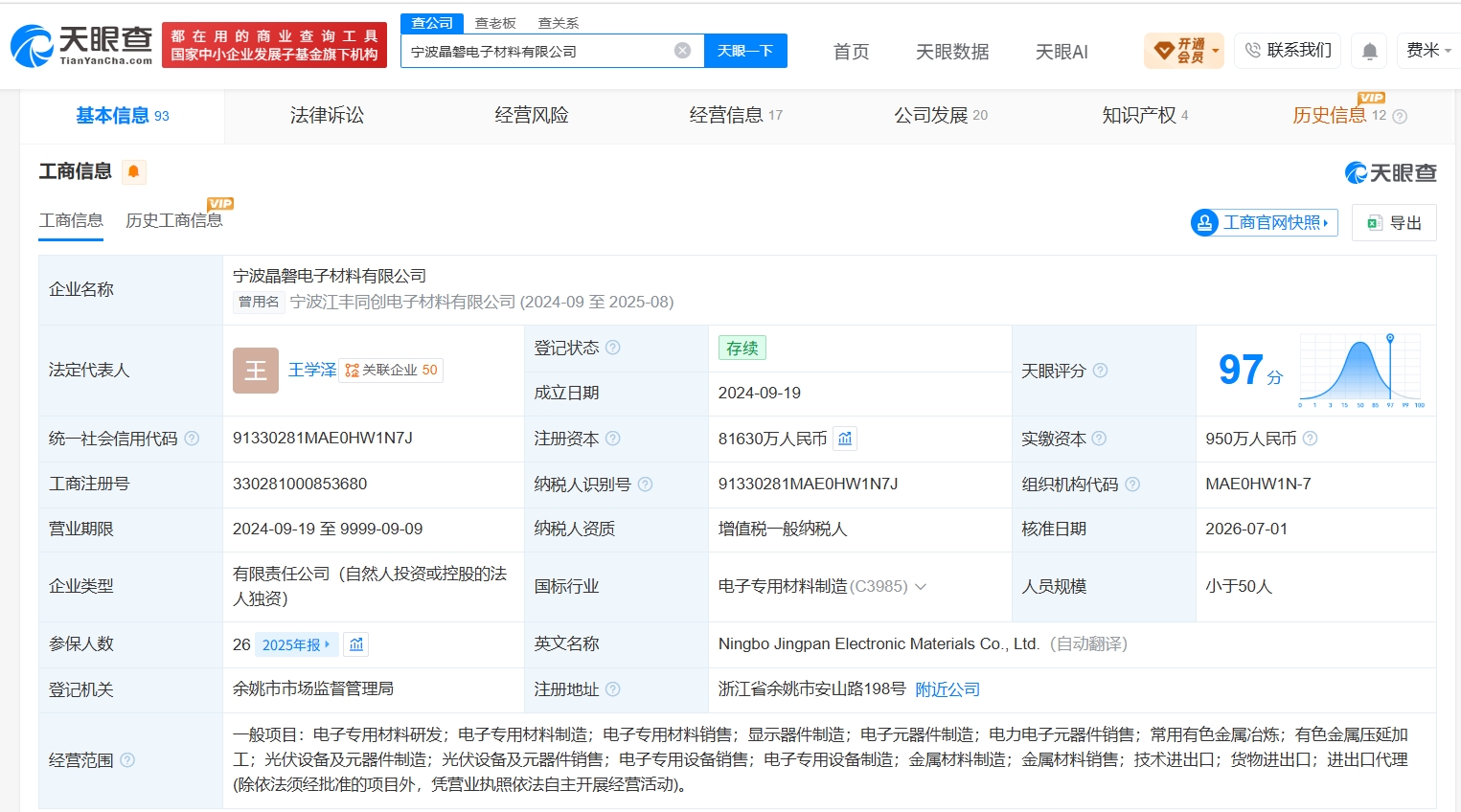Click help icon beside 经营范围
Viewport: 1461px width, 812px height.
[127, 760]
